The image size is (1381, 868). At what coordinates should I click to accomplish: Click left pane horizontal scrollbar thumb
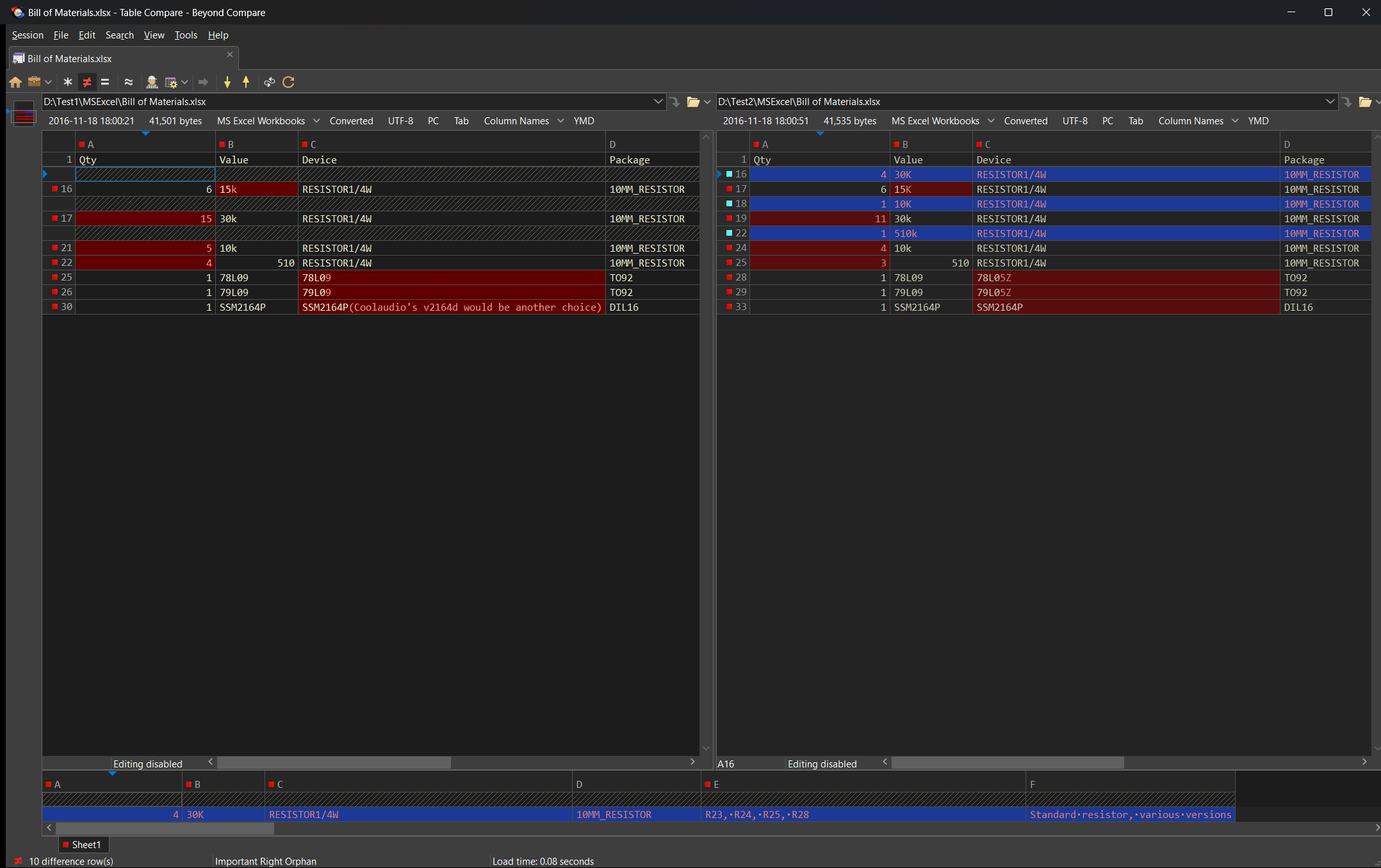tap(334, 763)
